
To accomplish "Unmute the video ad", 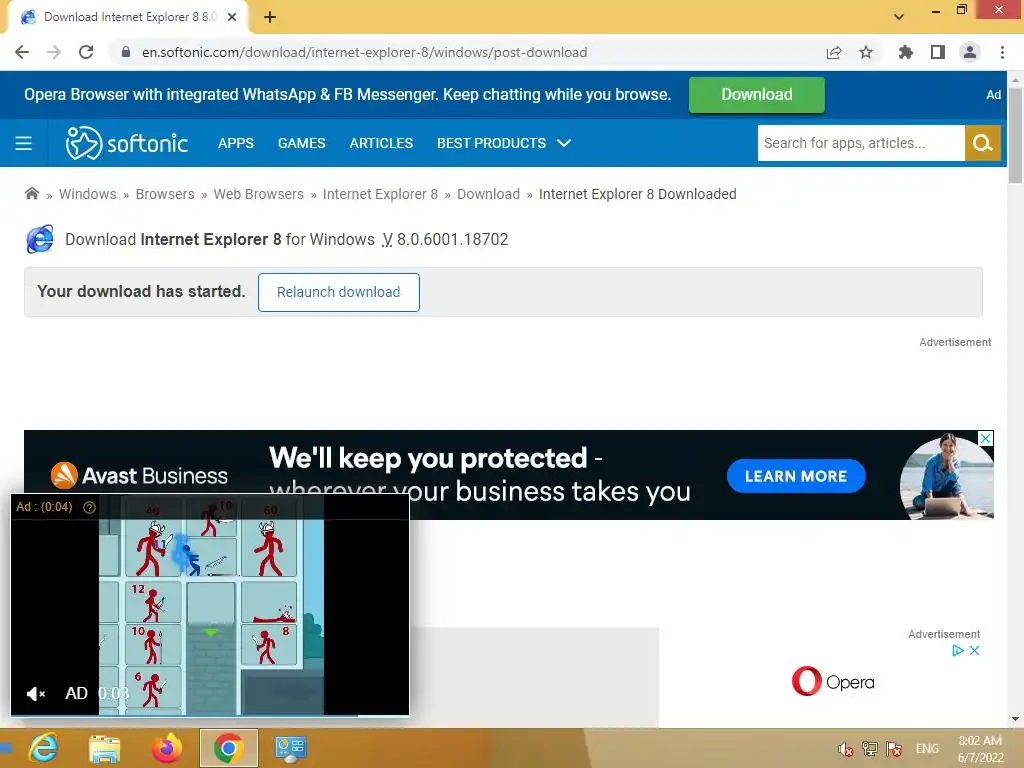I will 35,694.
